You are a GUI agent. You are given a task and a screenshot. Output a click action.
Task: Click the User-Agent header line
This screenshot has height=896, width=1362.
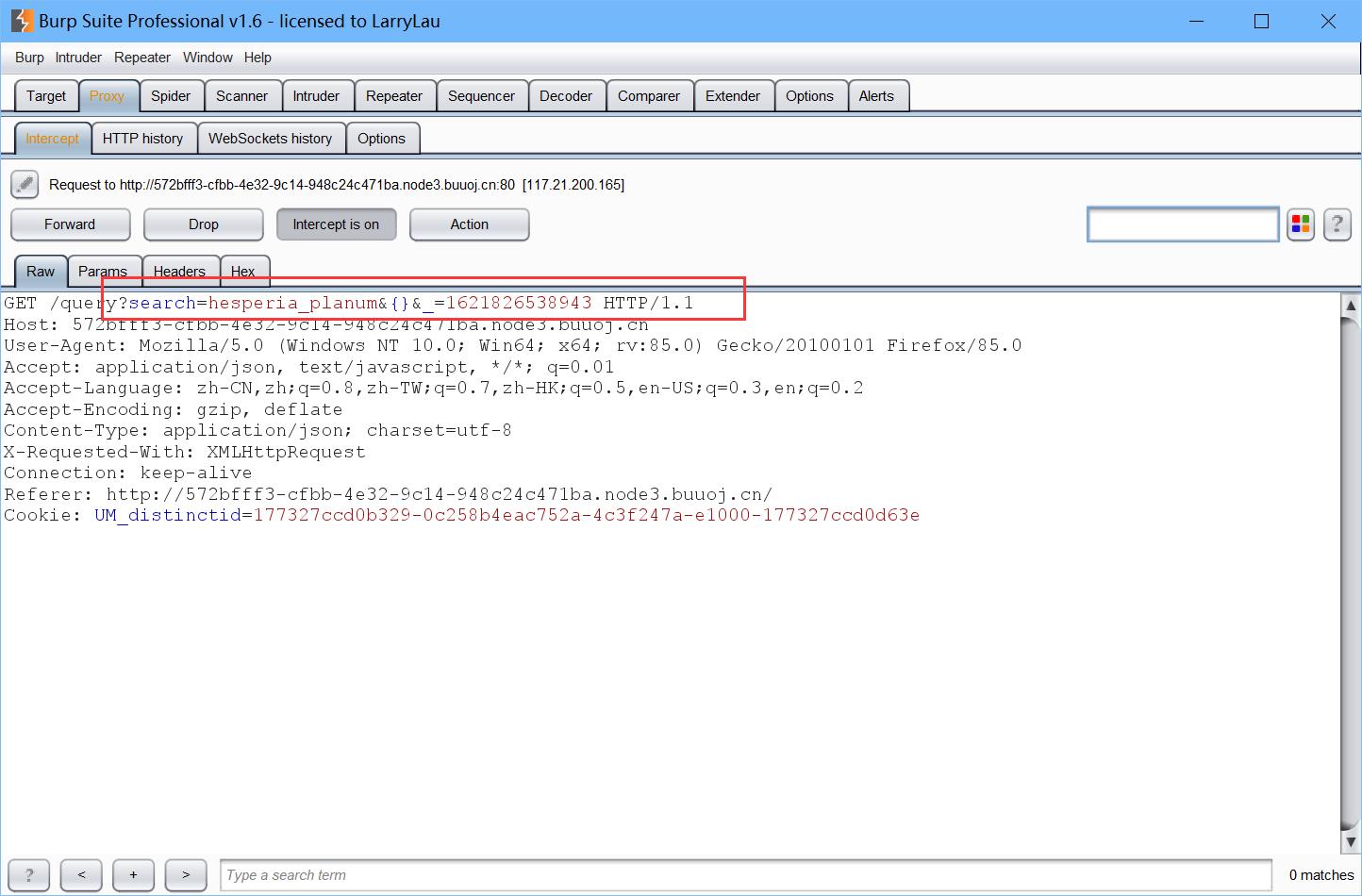513,345
